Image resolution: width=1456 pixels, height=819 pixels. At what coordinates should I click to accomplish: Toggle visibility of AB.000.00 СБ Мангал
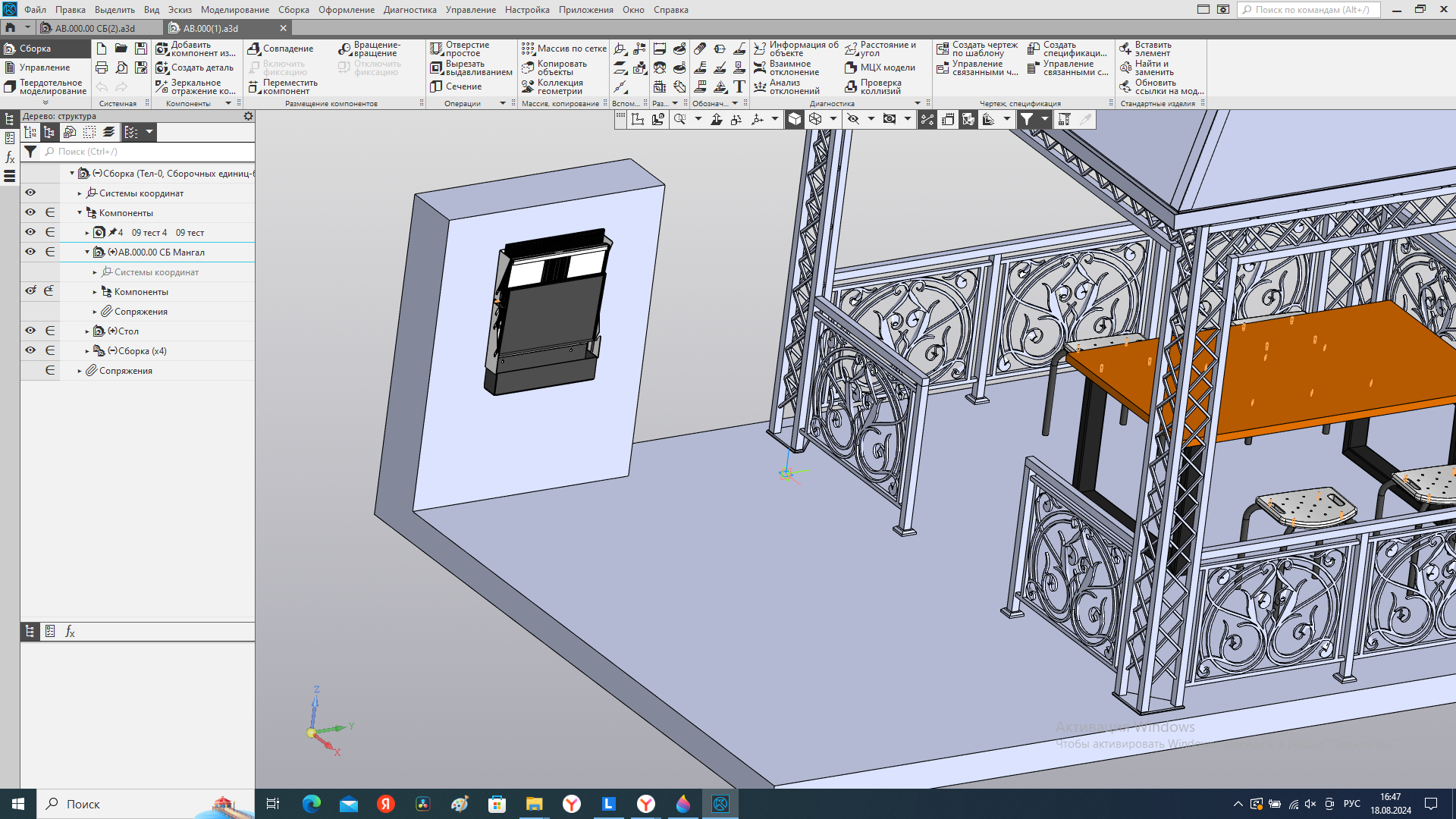(30, 252)
